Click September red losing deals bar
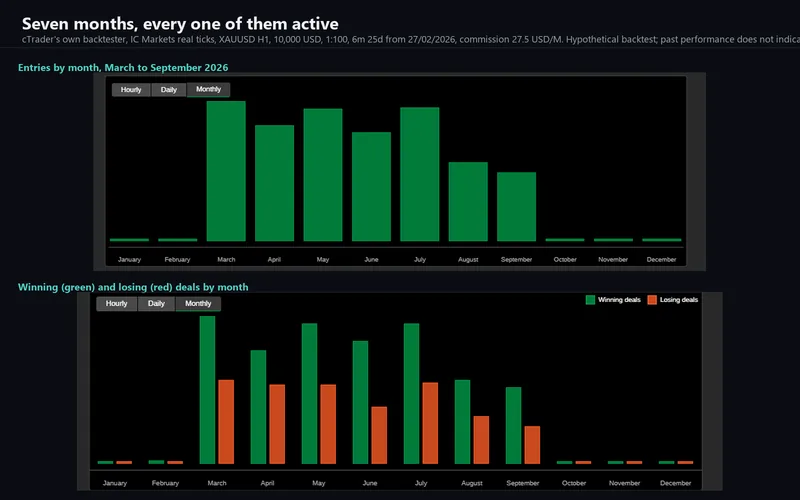 coord(532,445)
